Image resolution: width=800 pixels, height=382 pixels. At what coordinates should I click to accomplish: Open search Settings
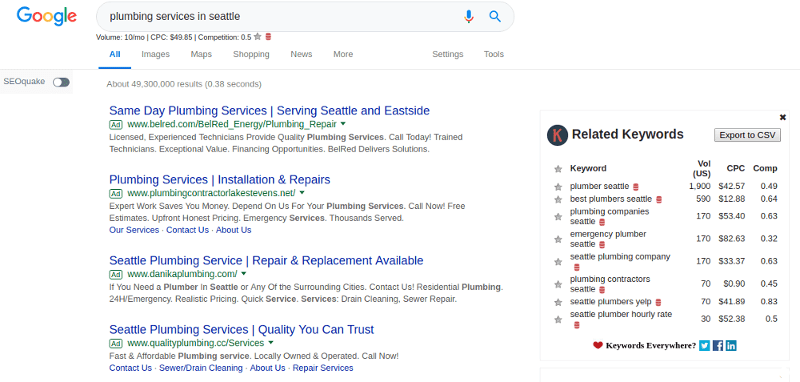coord(447,54)
